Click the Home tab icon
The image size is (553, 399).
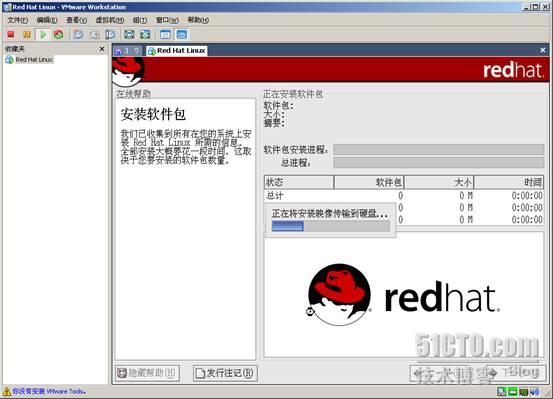[x=118, y=51]
